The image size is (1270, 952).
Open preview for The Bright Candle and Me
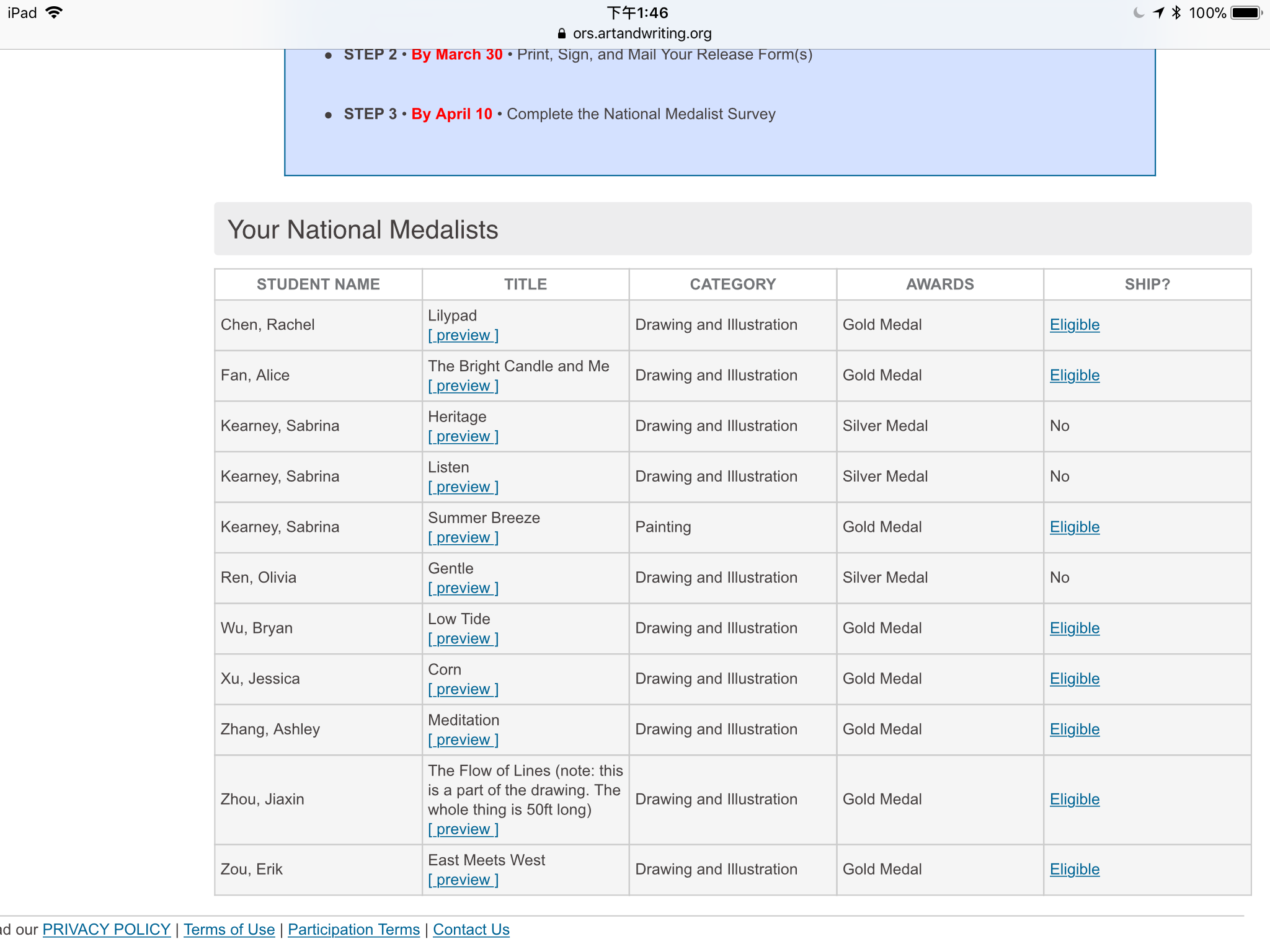click(x=463, y=386)
